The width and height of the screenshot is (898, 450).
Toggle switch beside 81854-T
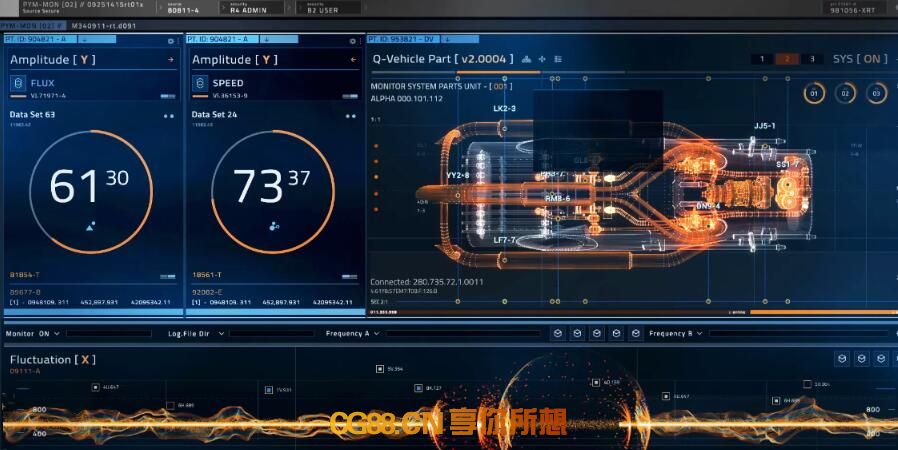(x=168, y=277)
